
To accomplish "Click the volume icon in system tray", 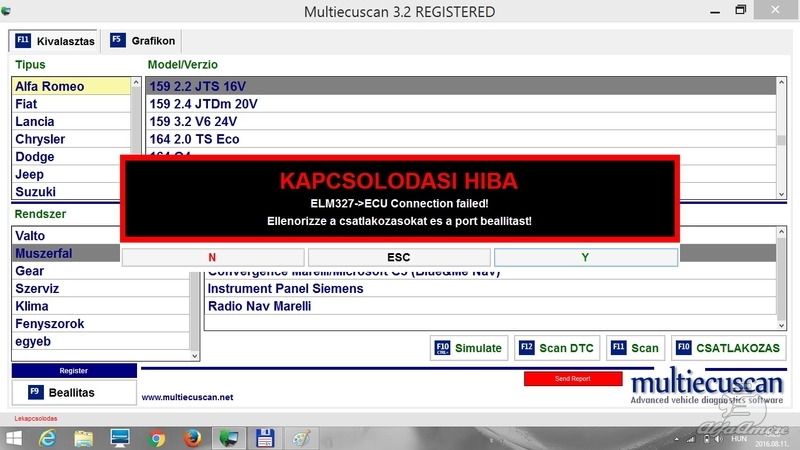I will (x=719, y=439).
